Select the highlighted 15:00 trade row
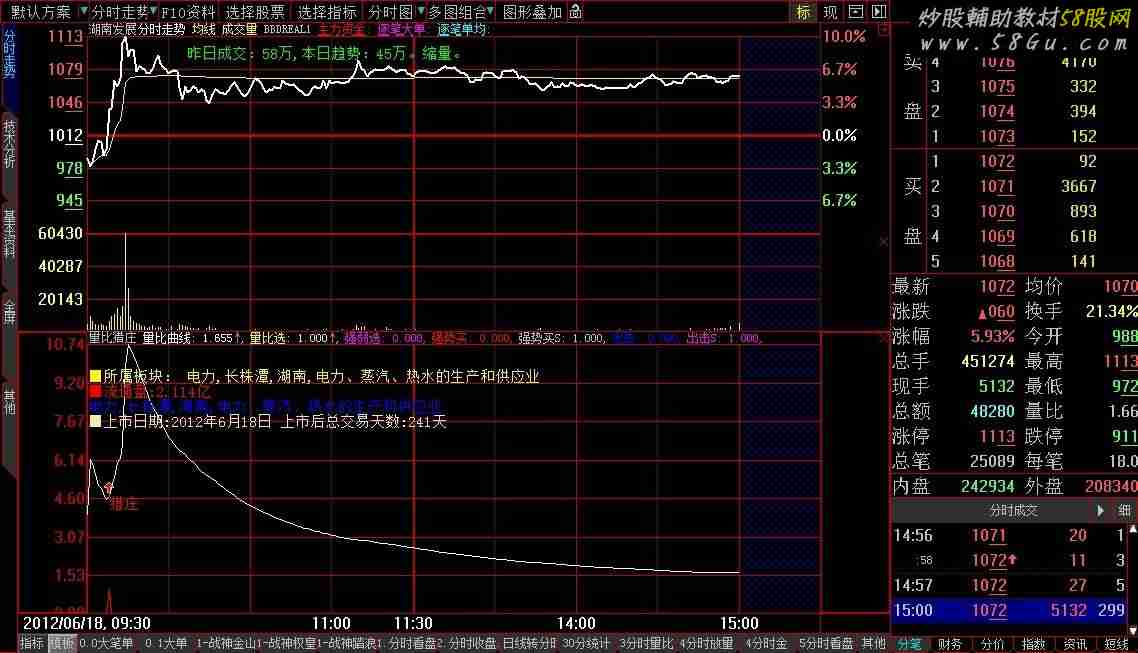The image size is (1138, 653). click(1009, 610)
